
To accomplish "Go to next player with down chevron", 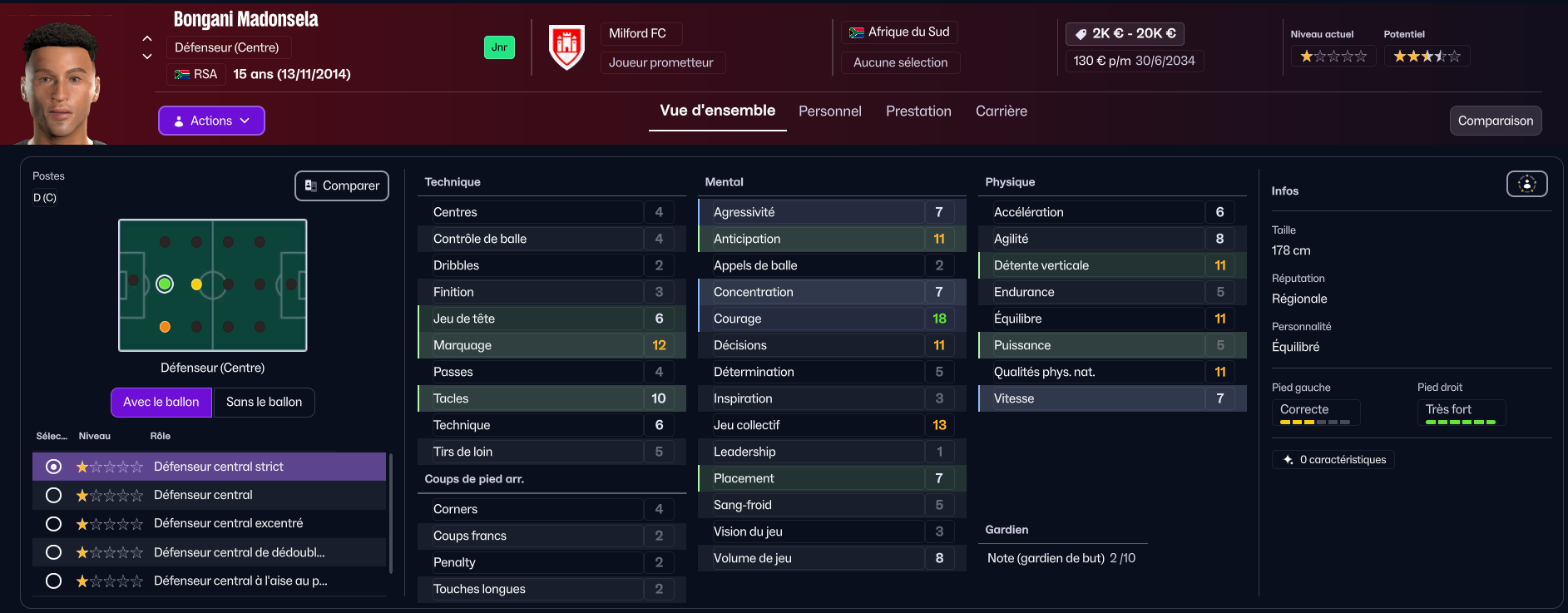I will [147, 57].
